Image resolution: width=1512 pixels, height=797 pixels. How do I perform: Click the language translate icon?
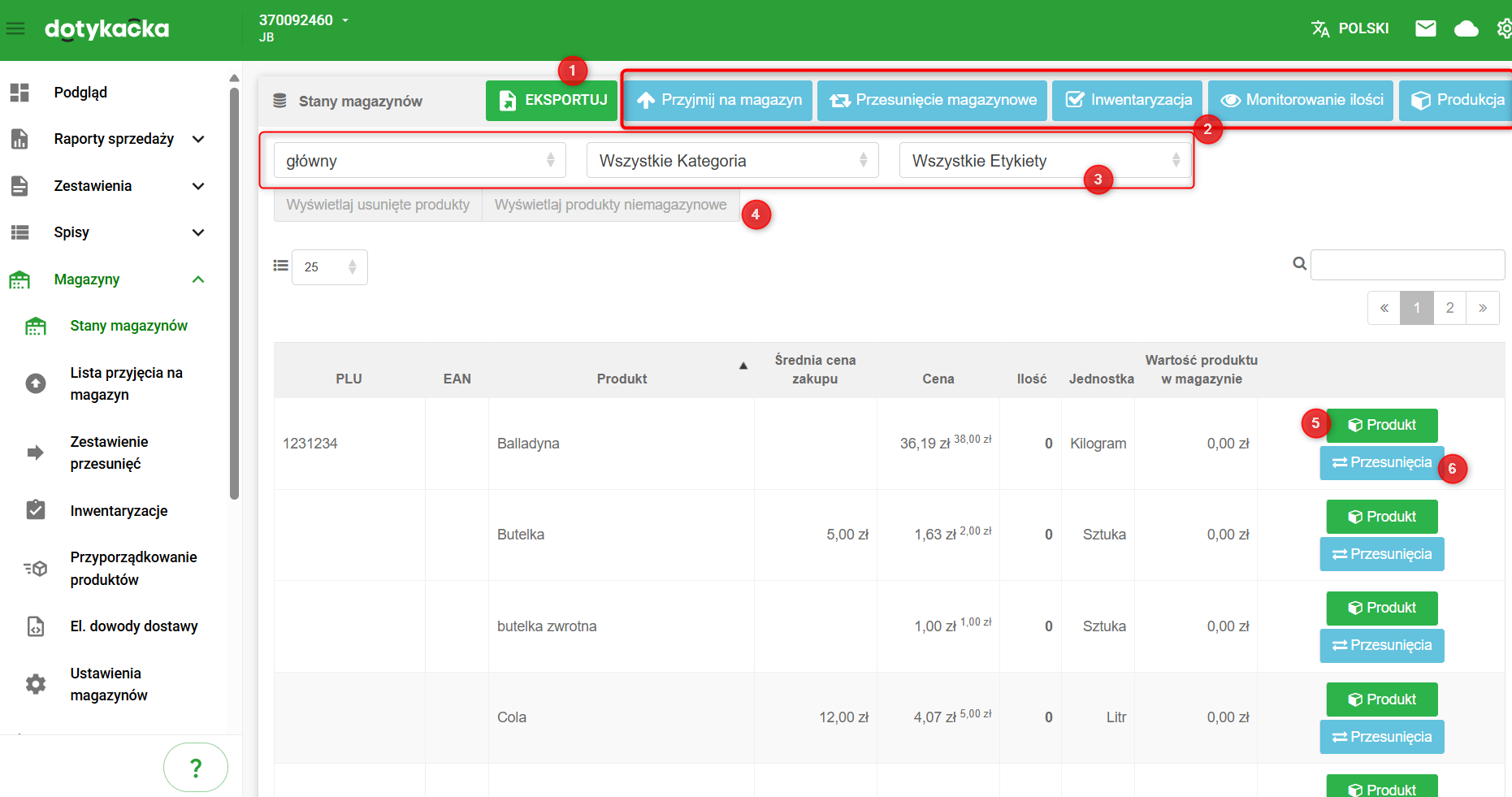tap(1320, 29)
